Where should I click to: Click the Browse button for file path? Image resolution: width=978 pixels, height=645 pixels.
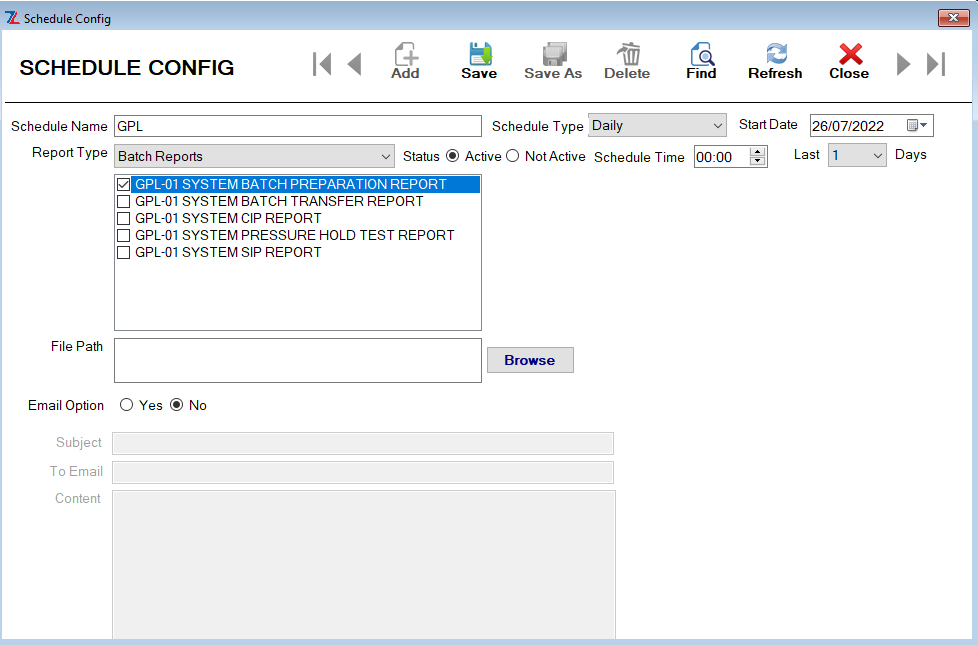click(x=530, y=360)
